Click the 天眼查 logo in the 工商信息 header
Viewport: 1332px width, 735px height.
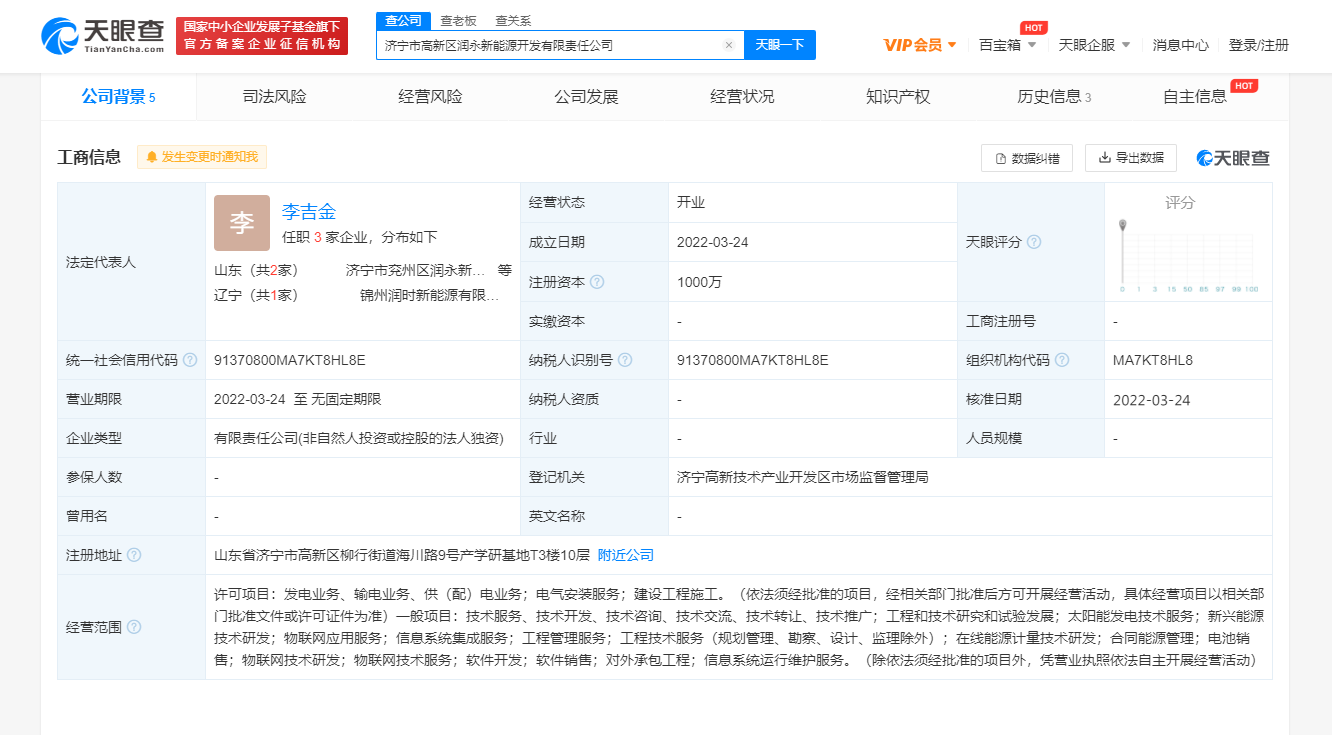pos(1233,158)
